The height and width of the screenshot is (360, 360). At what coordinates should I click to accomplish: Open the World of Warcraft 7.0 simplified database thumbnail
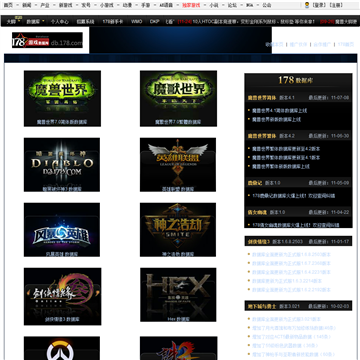[x=62, y=98]
